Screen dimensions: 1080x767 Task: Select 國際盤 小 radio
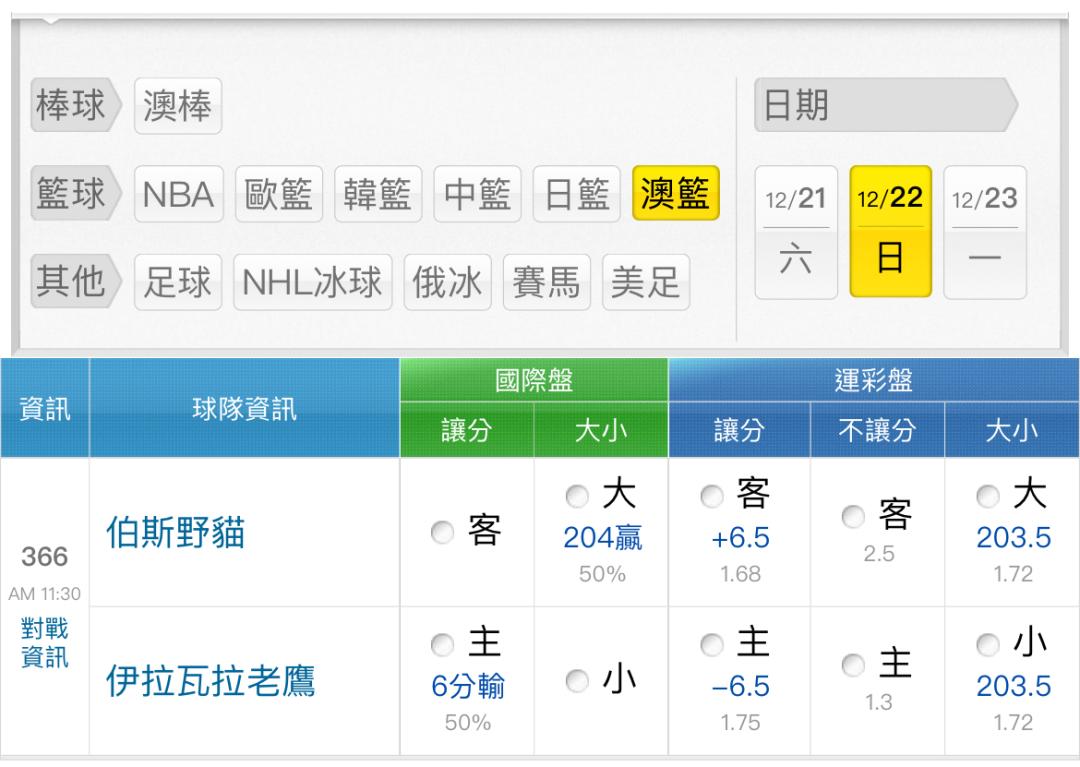click(x=577, y=680)
